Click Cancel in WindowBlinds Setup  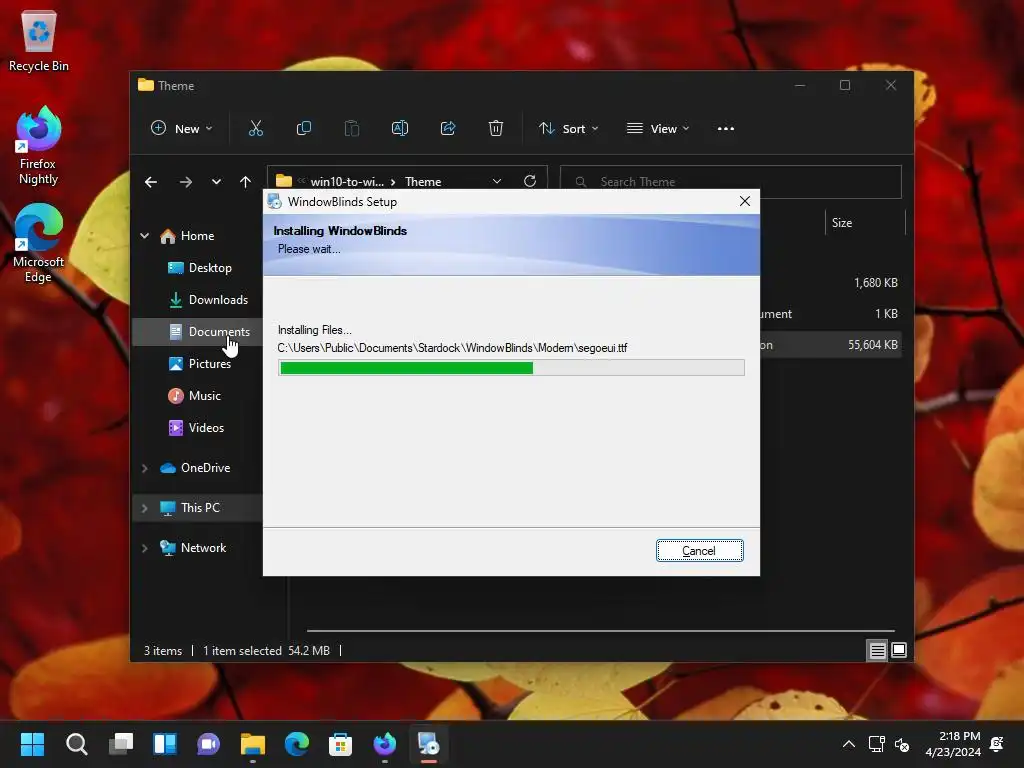(x=699, y=551)
